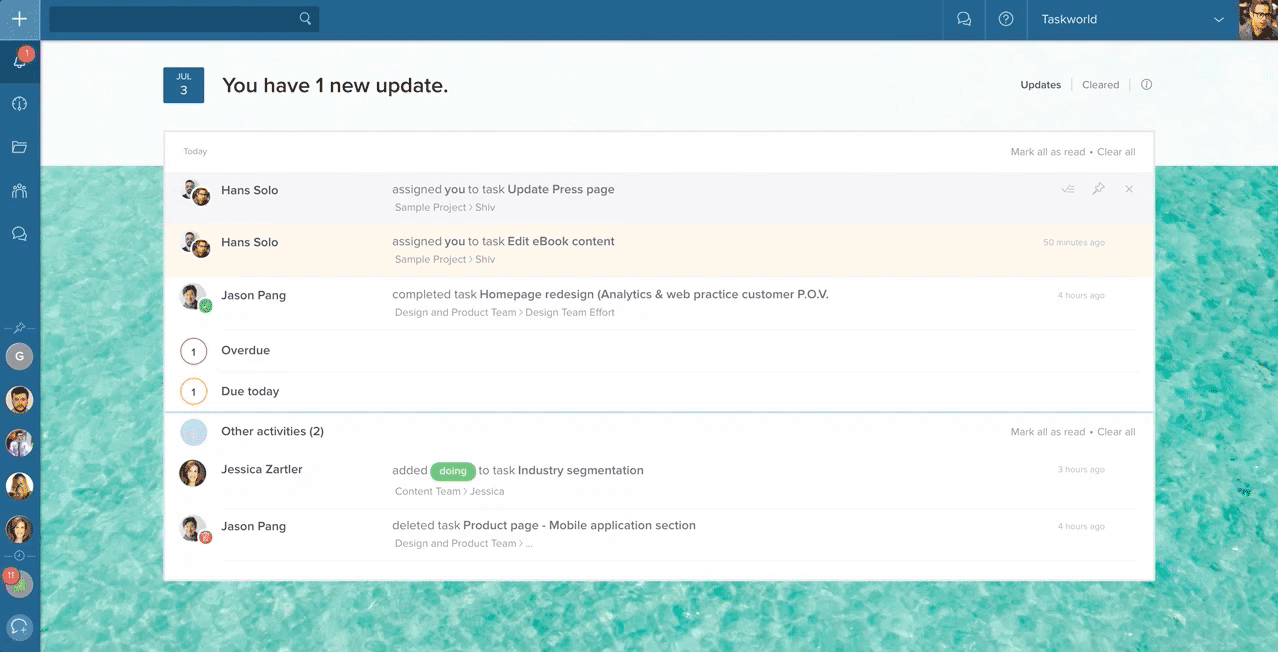Open task Industry segmentation
Screen dimensions: 1278x652
click(581, 470)
